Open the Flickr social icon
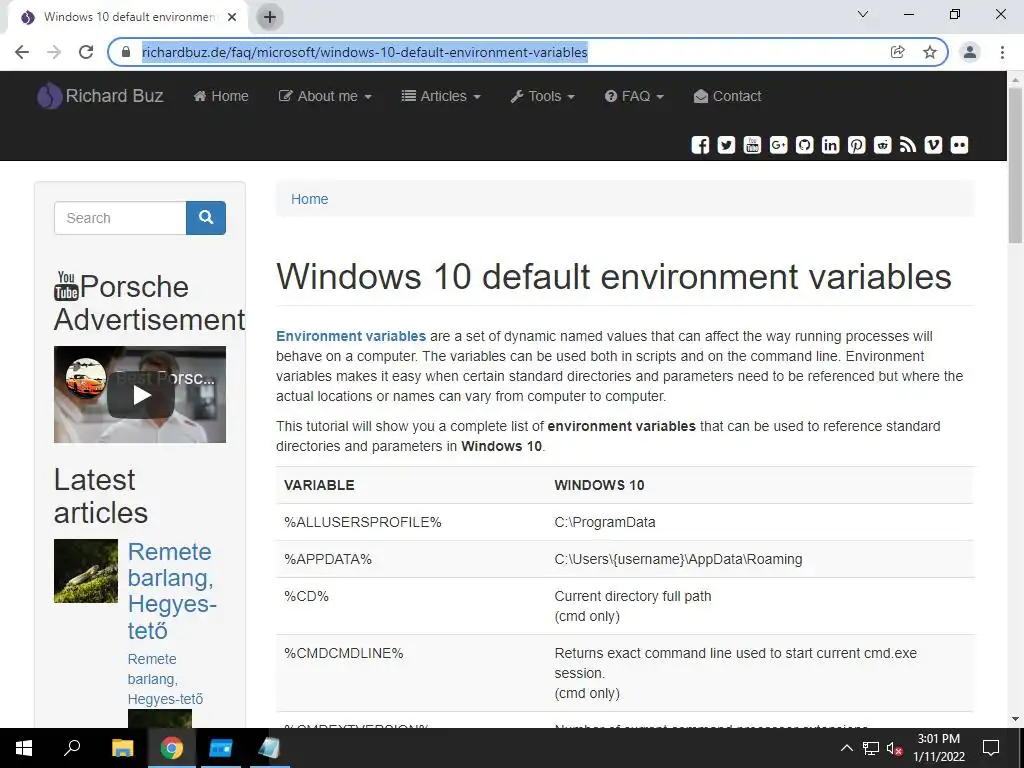Screen dimensions: 1024x768 click(959, 145)
